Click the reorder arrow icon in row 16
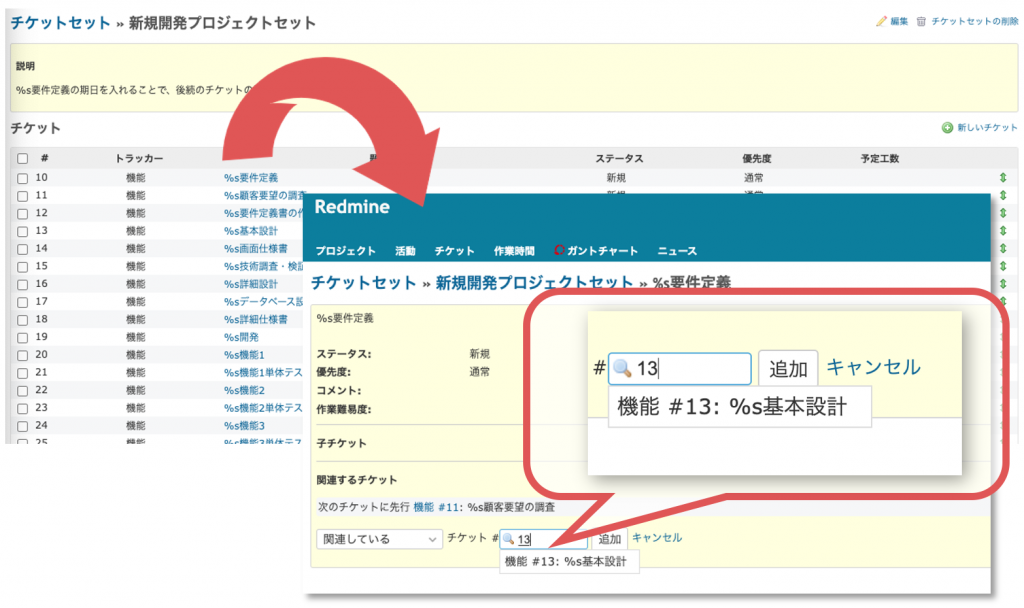 tap(1003, 283)
